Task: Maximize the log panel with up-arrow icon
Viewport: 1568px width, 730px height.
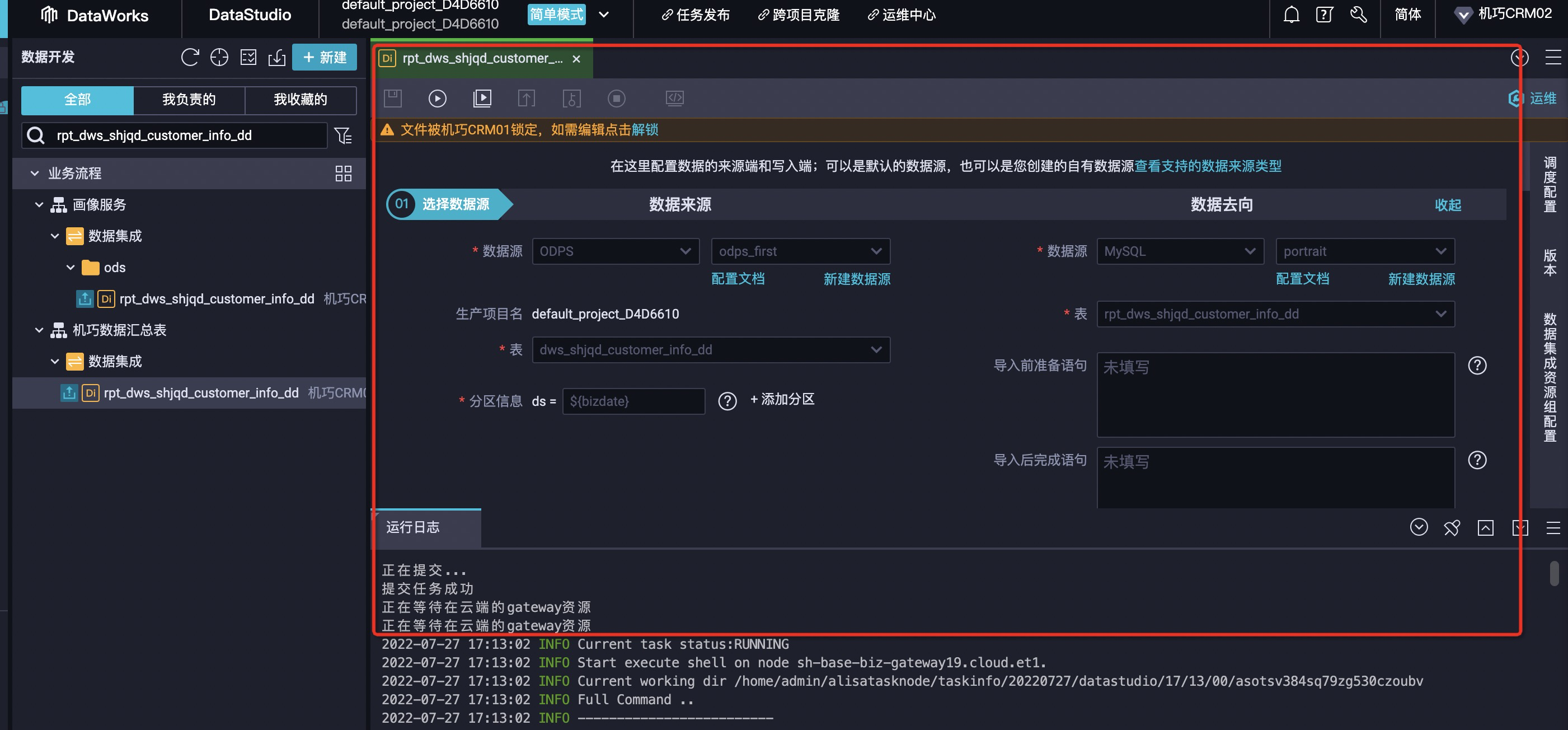Action: point(1486,527)
